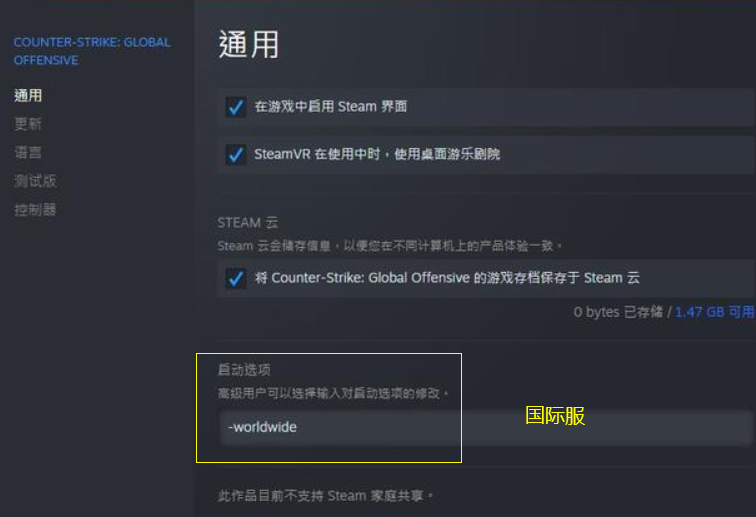
Task: Toggle the 在游戏中启用 Steam 界面 checkbox
Action: point(236,107)
